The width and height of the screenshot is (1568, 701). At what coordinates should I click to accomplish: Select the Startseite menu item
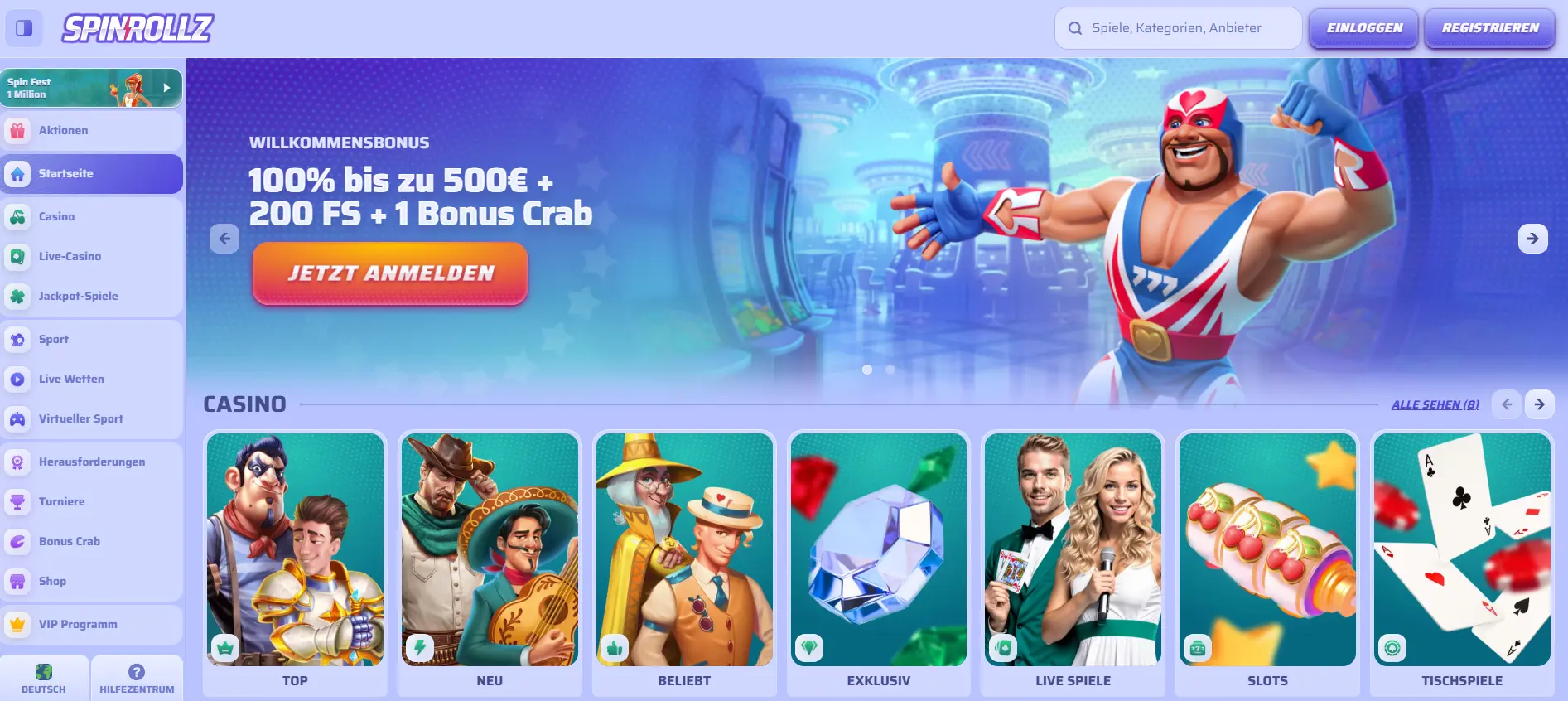(91, 173)
